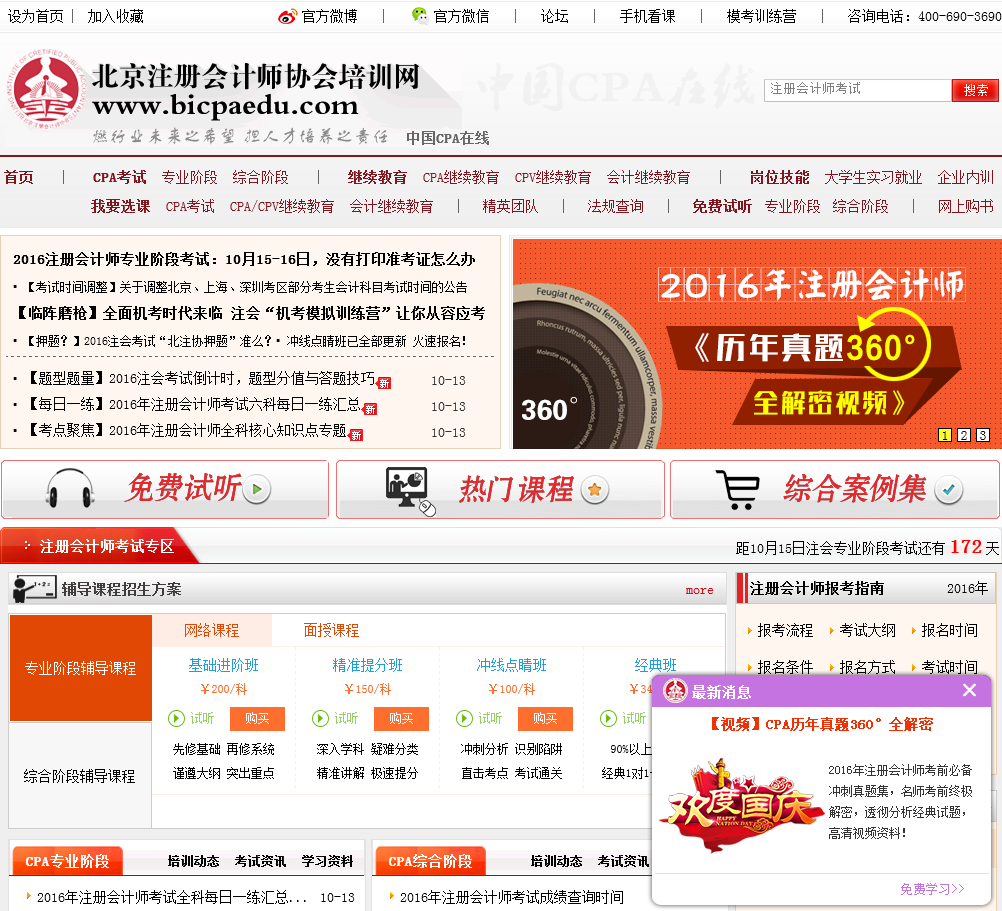
Task: Click the 历年真题360° banner image
Action: (x=757, y=344)
